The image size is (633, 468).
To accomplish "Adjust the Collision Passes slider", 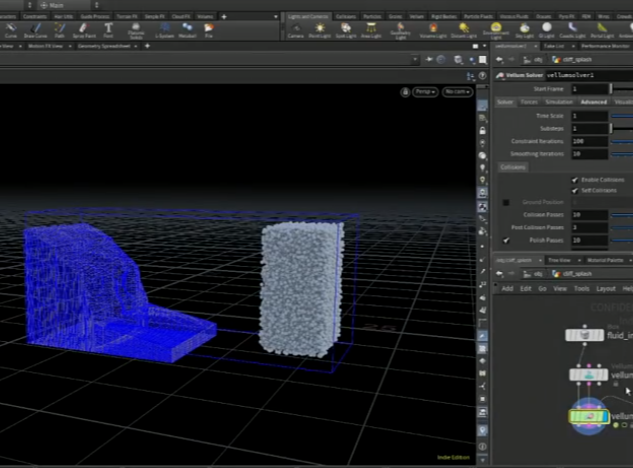I will (622, 215).
